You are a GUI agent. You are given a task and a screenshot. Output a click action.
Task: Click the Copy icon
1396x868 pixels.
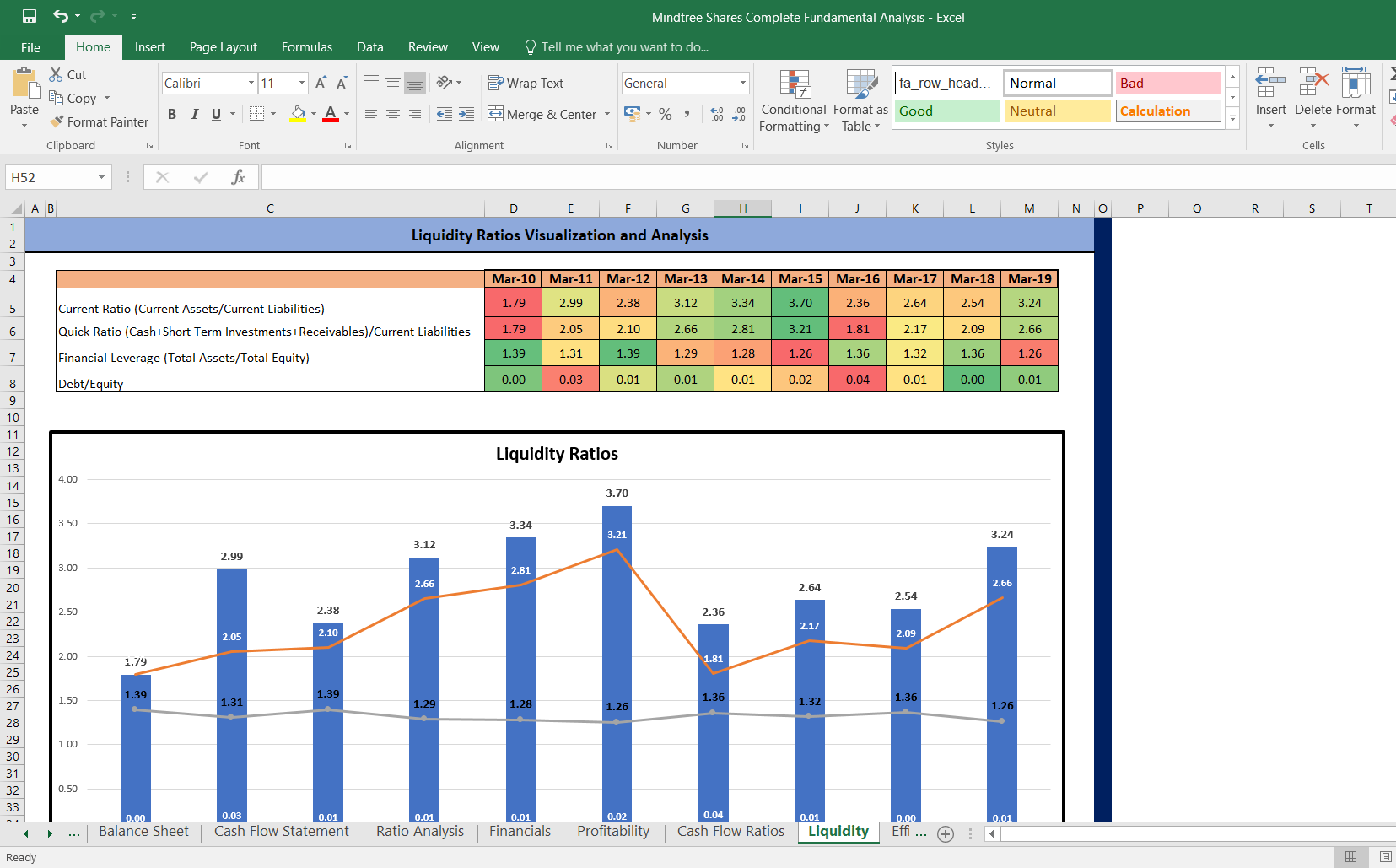point(57,98)
